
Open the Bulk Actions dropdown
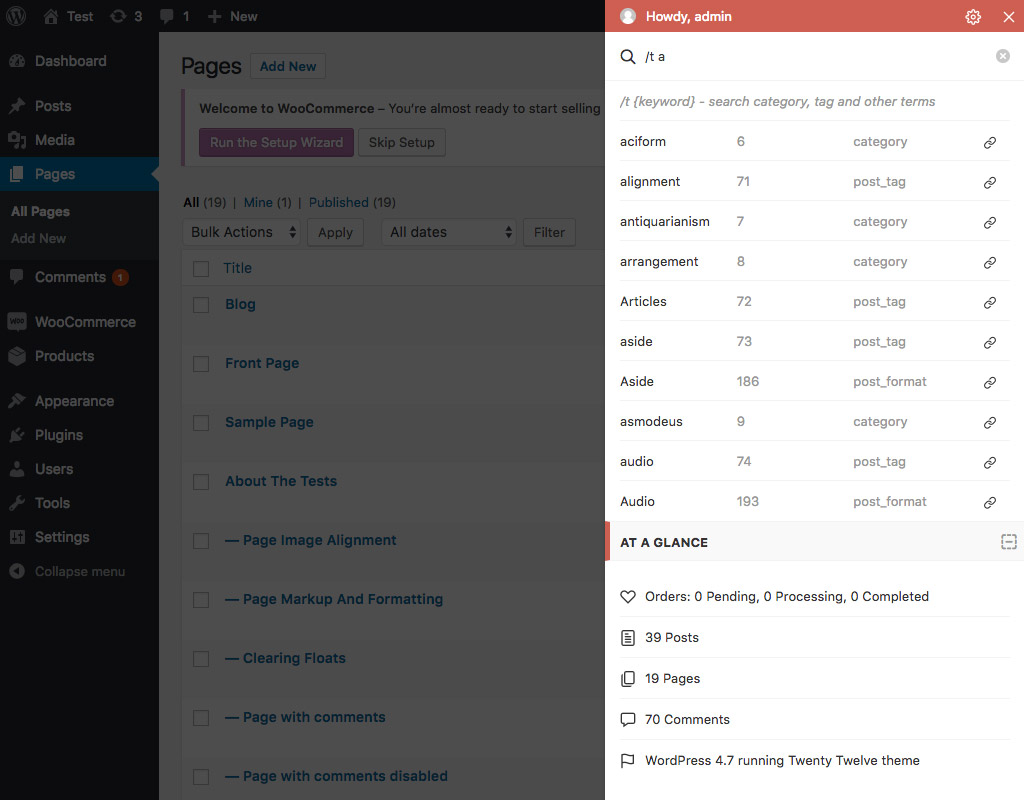(245, 232)
